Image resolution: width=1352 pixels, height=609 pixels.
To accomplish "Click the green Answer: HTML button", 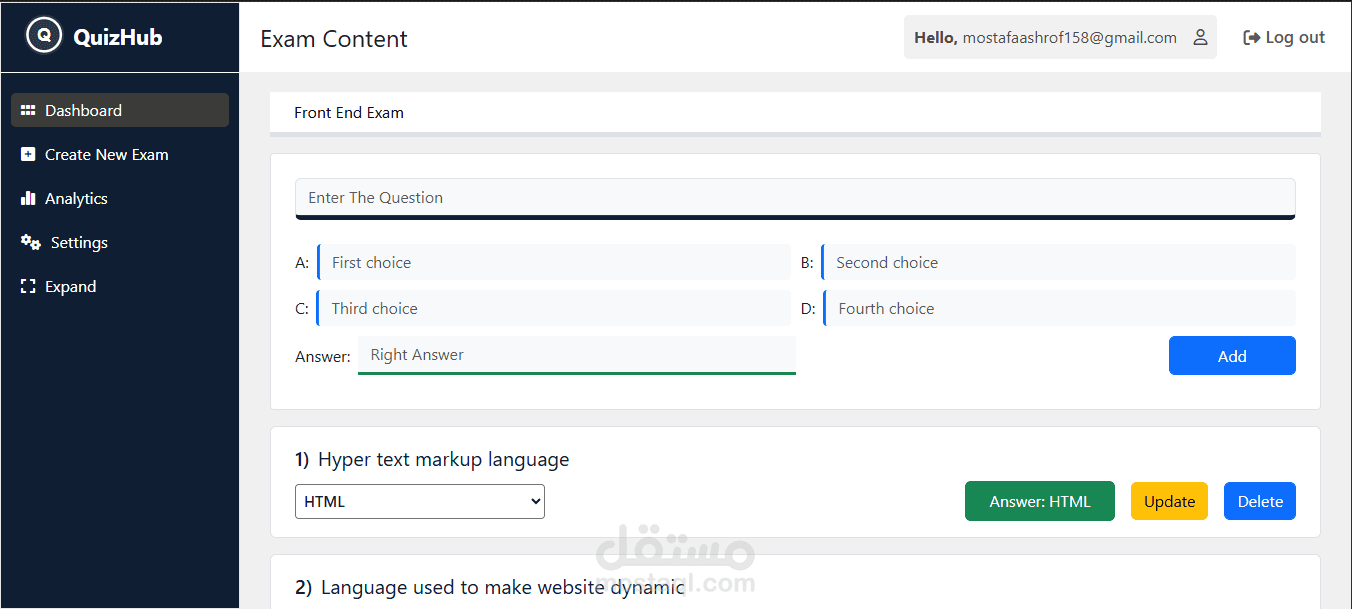I will pyautogui.click(x=1039, y=502).
